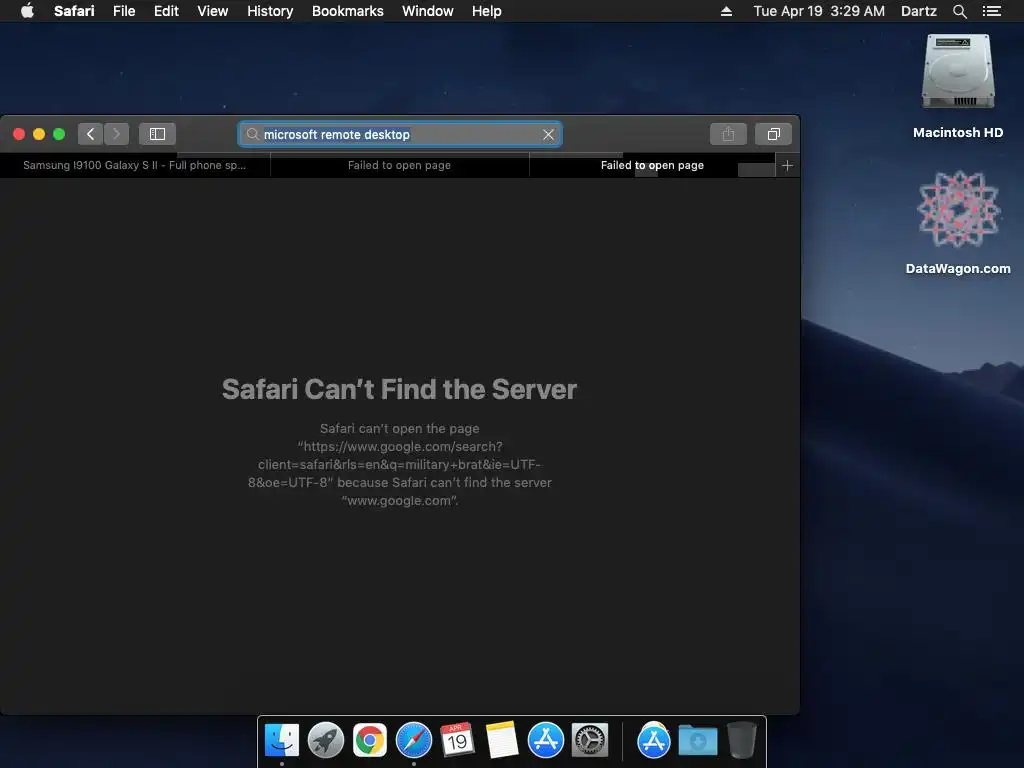Screen dimensions: 1024x768
Task: Switch to Samsung I9100 Galaxy S II tab
Action: click(x=135, y=165)
